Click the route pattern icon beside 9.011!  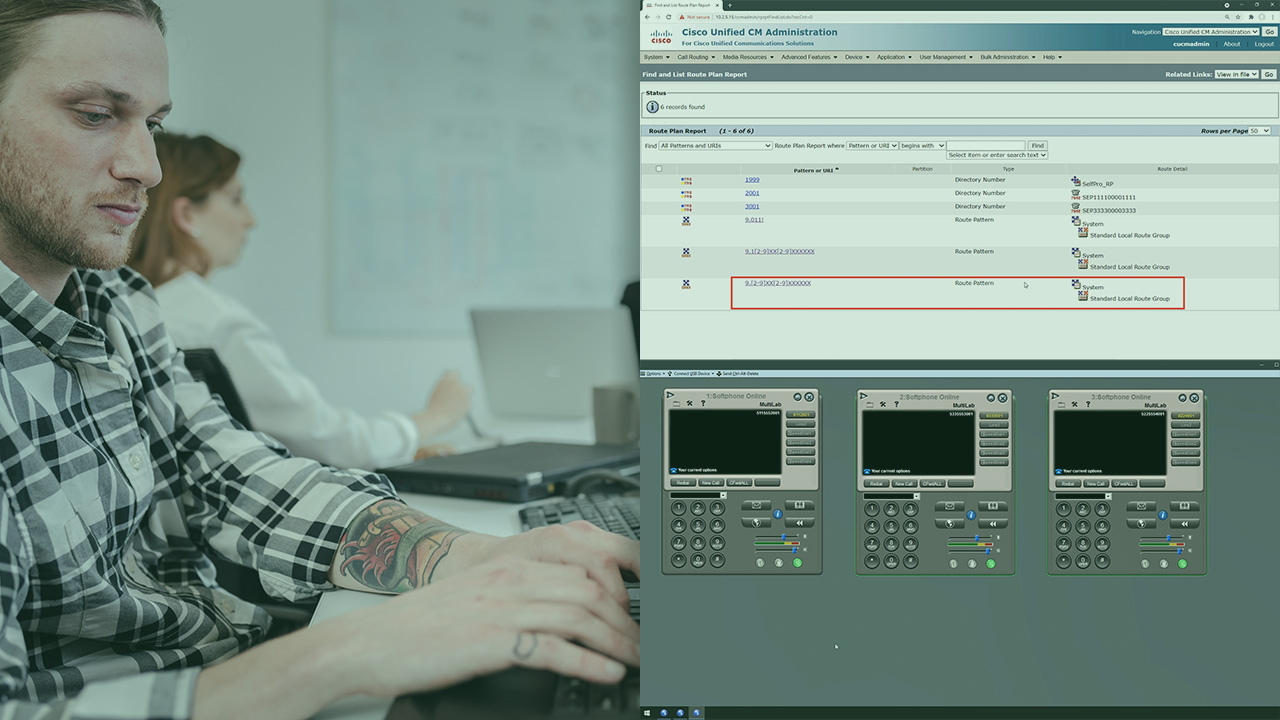click(686, 221)
